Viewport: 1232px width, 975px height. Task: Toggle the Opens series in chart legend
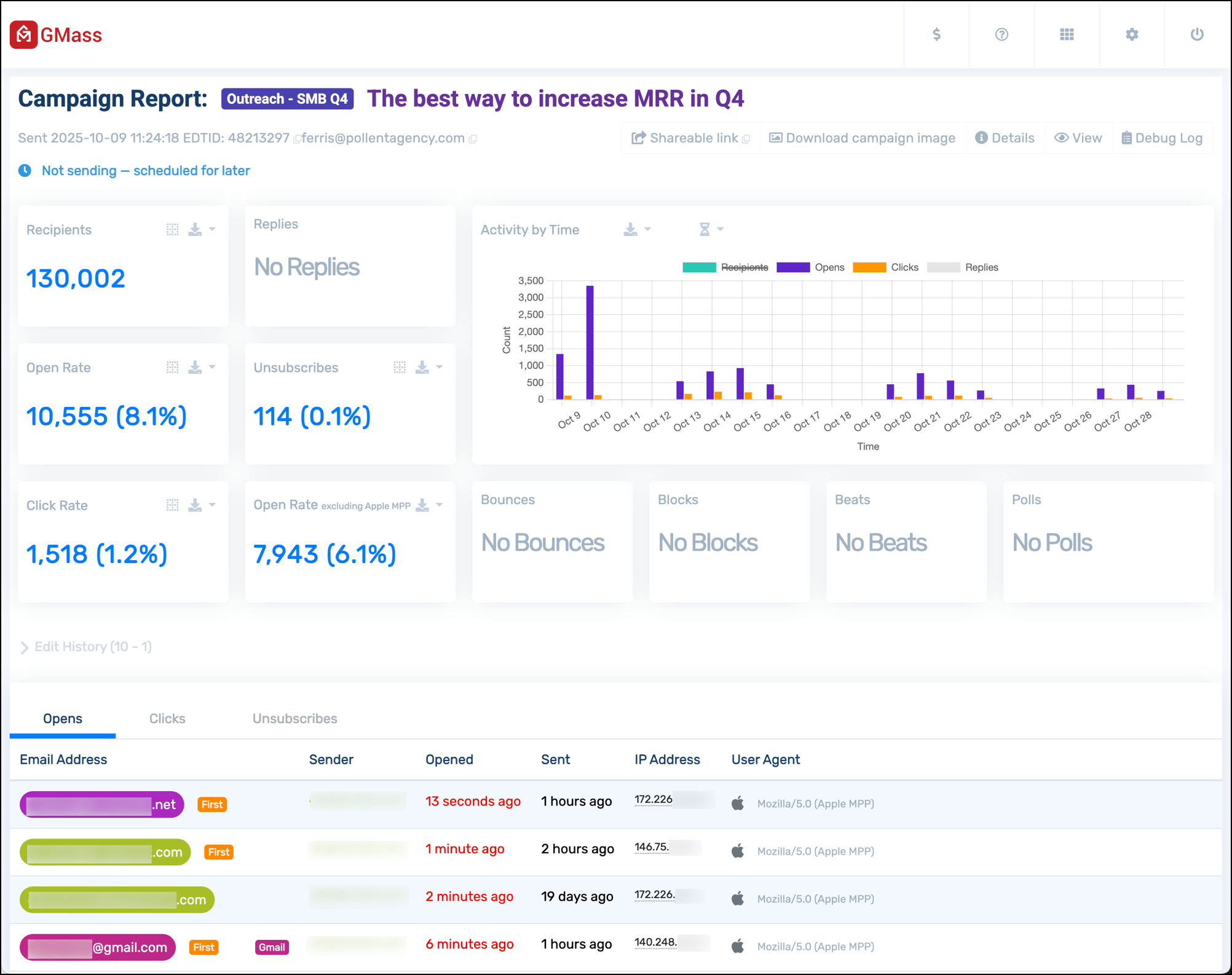tap(829, 267)
